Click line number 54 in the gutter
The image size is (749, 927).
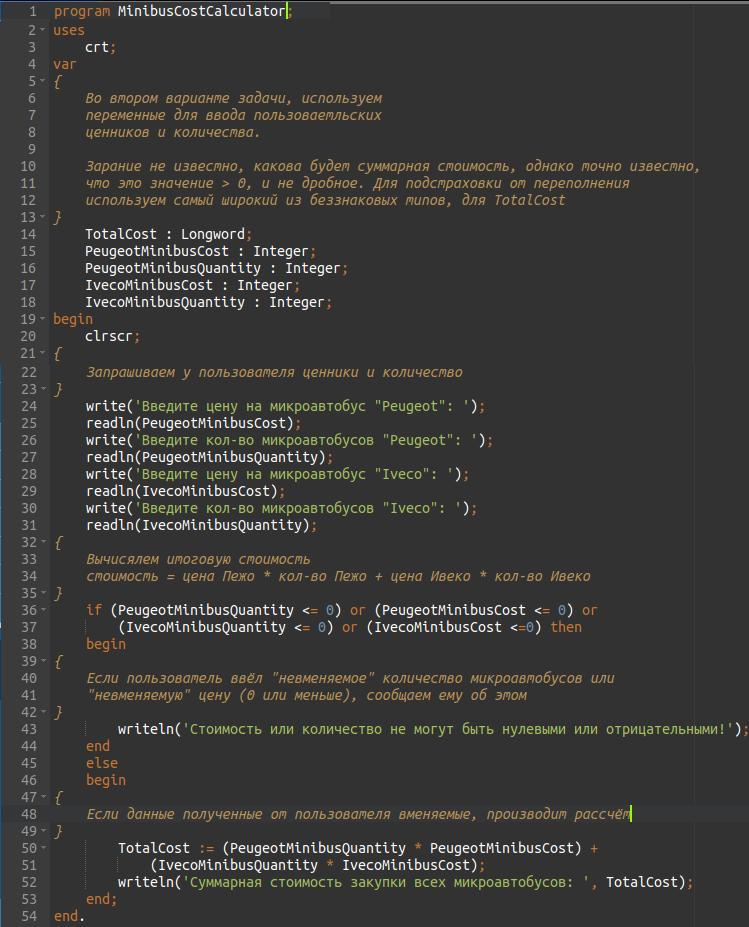click(28, 916)
